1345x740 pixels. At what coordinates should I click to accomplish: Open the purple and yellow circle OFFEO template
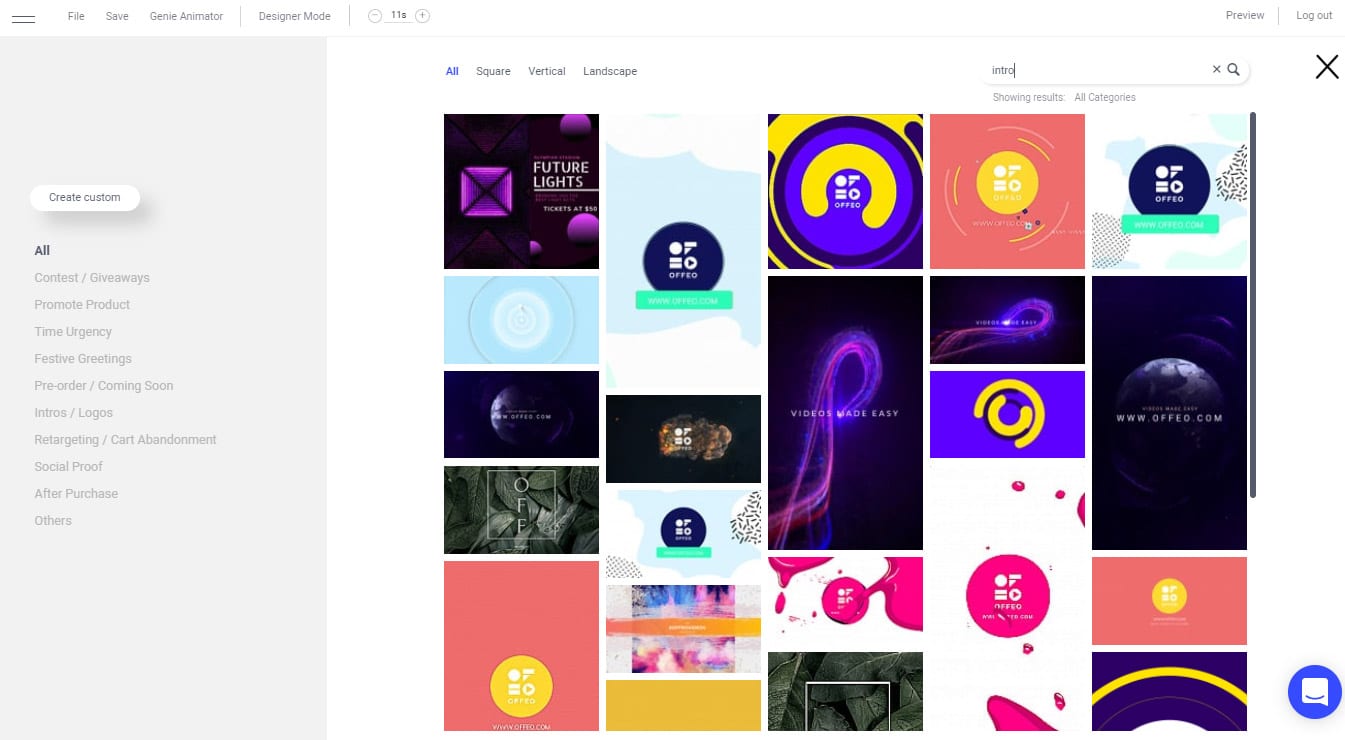(x=845, y=191)
